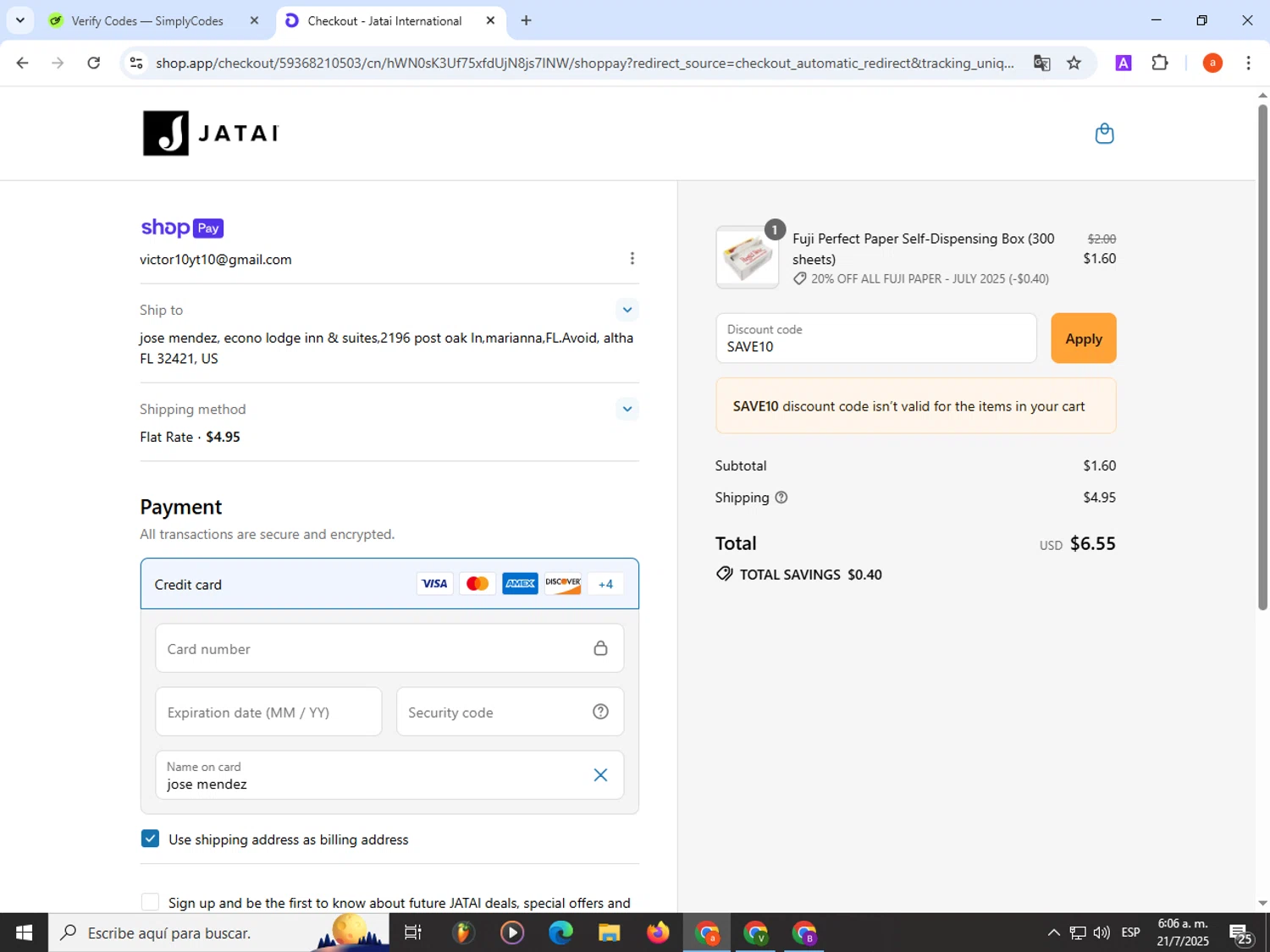Show the +4 additional payment methods
1270x952 pixels.
click(605, 584)
